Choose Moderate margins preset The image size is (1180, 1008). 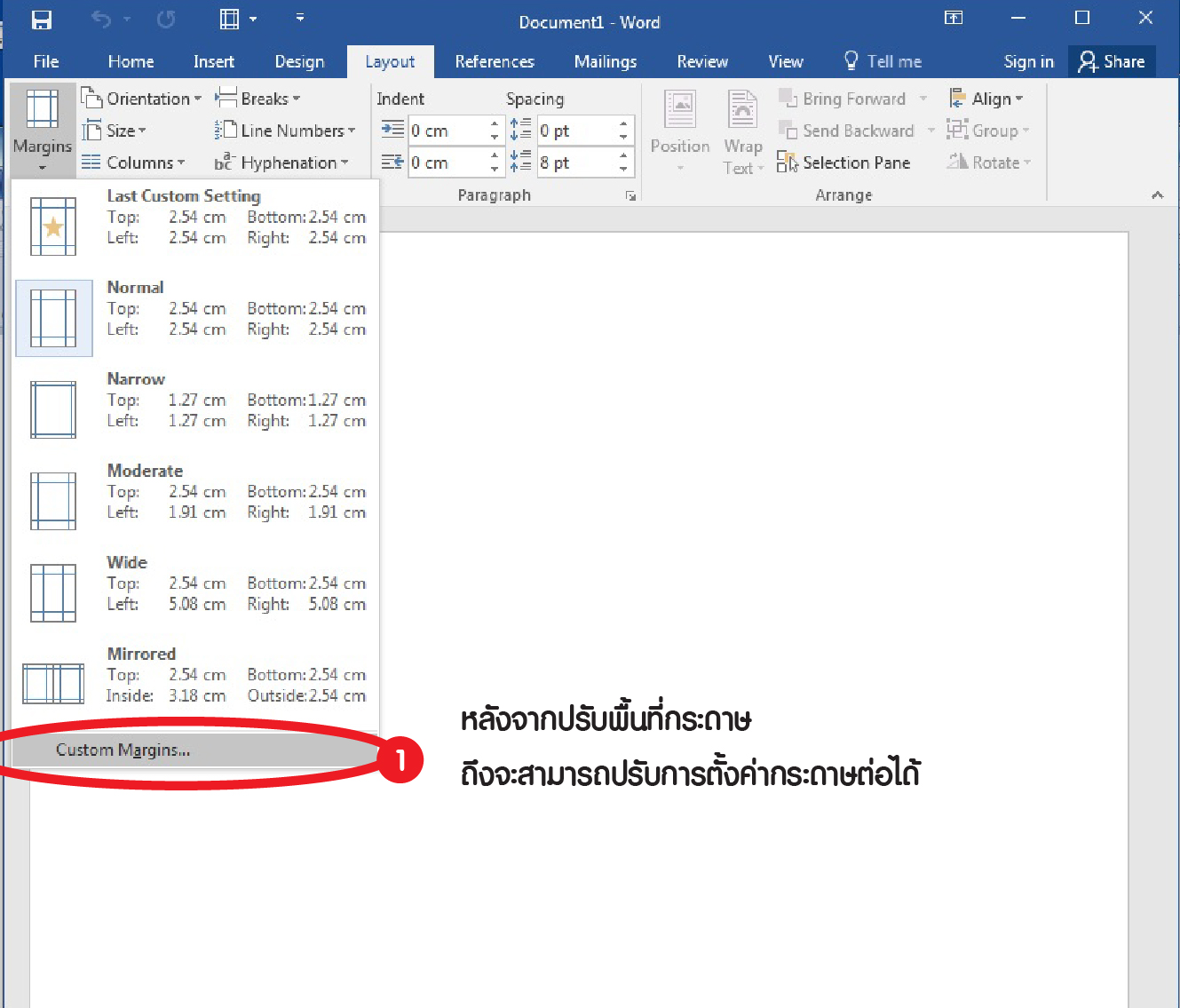195,501
